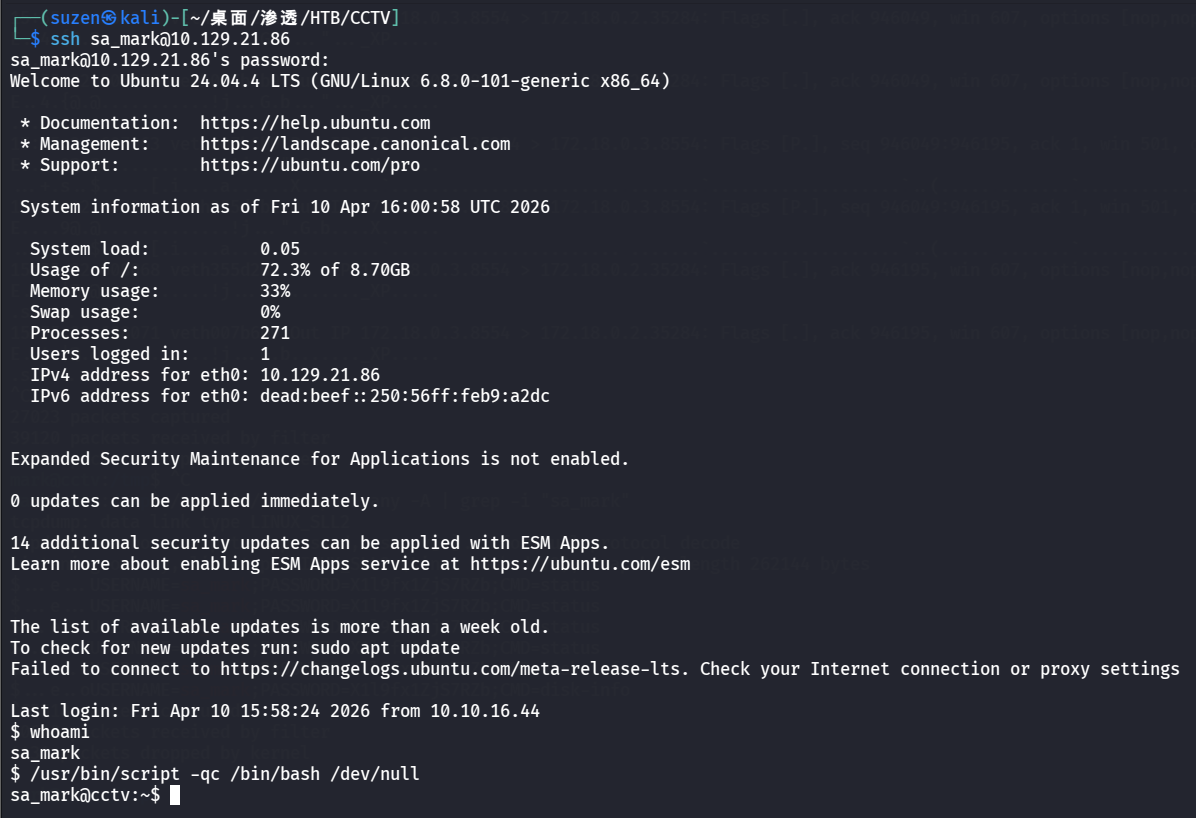Open the help.ubuntu.com documentation link

pyautogui.click(x=315, y=123)
